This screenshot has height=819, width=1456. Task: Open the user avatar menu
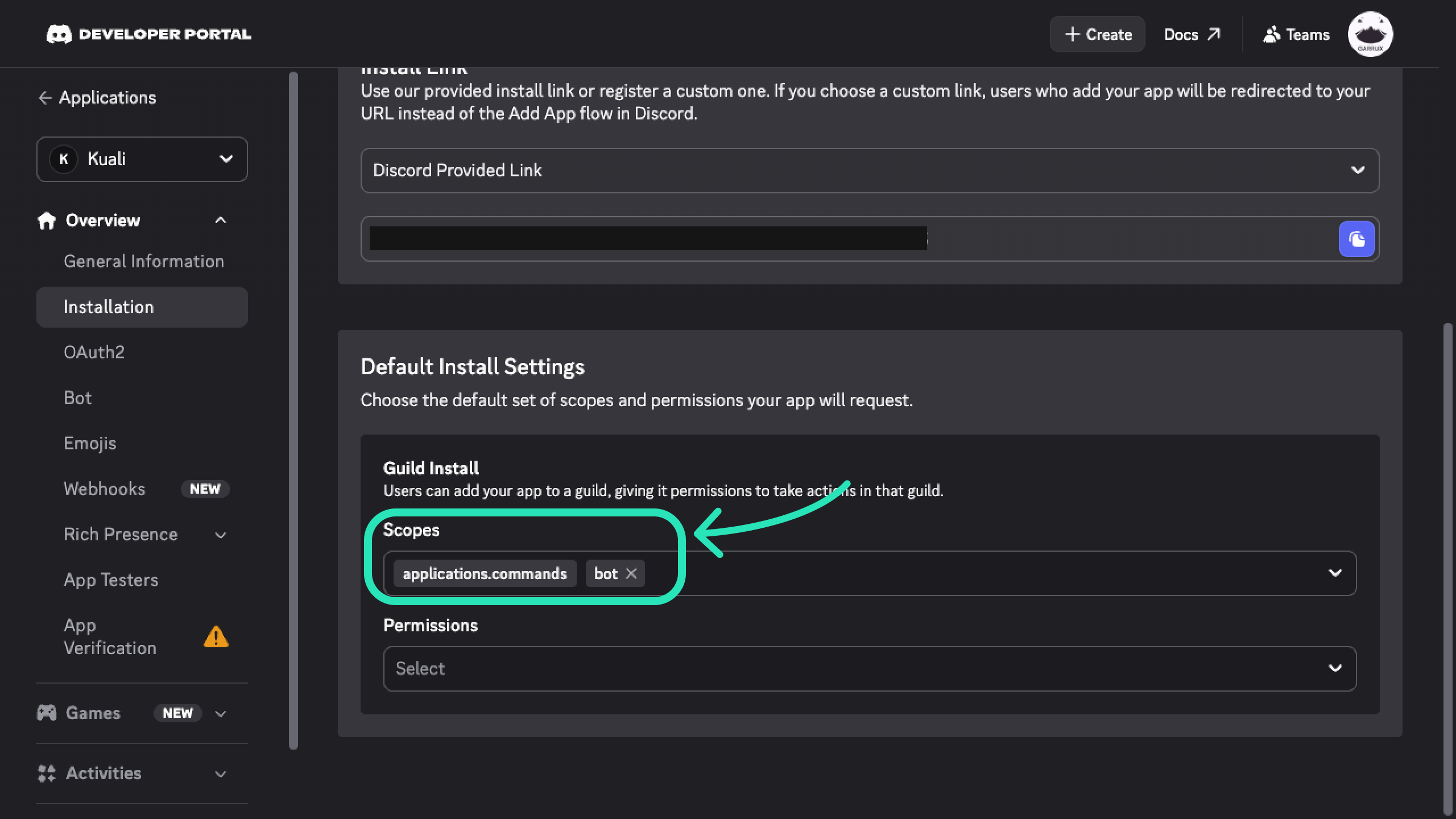coord(1370,34)
